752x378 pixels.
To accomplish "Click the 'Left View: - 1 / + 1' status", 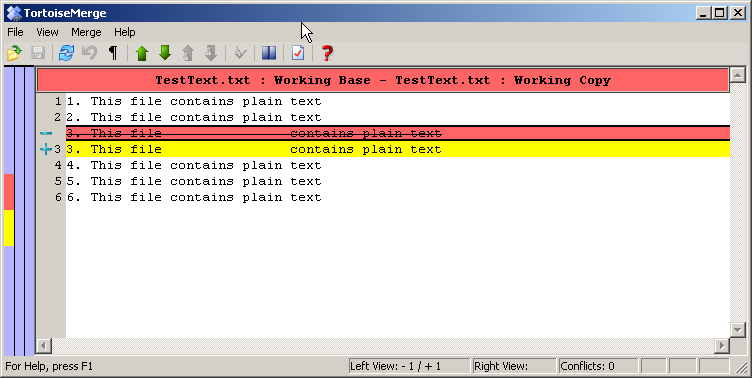I will (409, 366).
